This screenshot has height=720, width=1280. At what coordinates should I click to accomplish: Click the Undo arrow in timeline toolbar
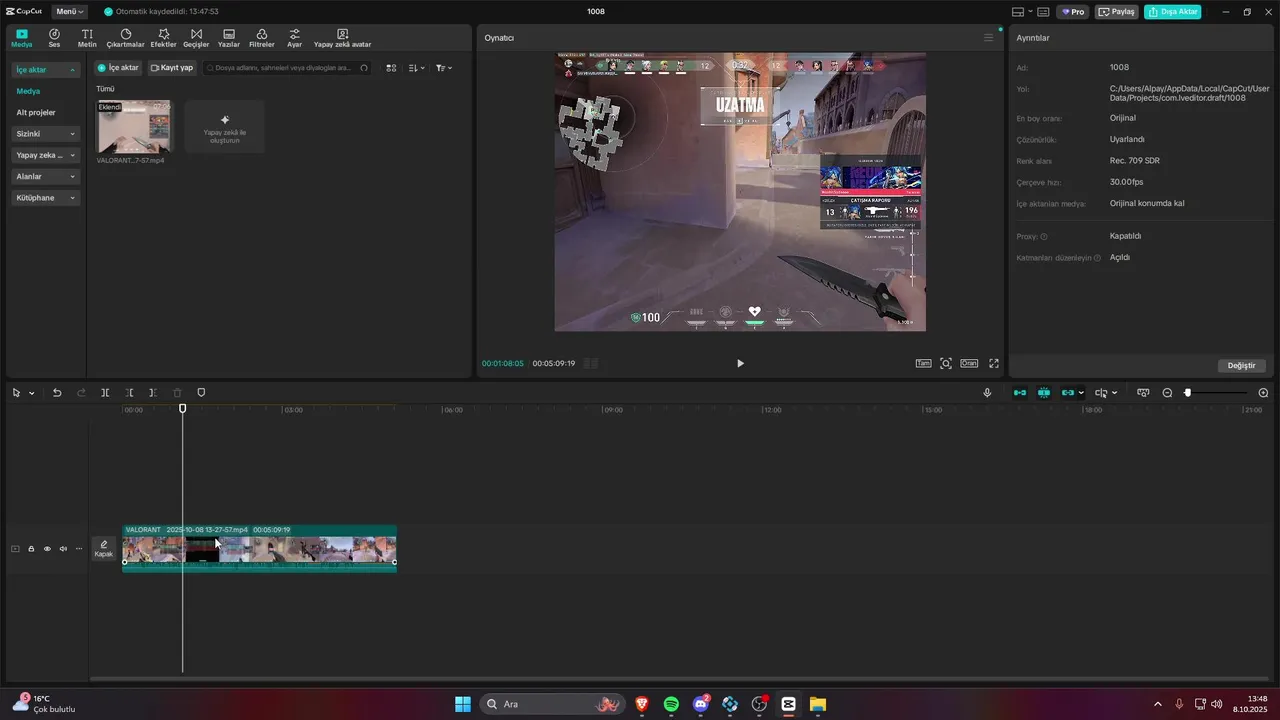57,393
